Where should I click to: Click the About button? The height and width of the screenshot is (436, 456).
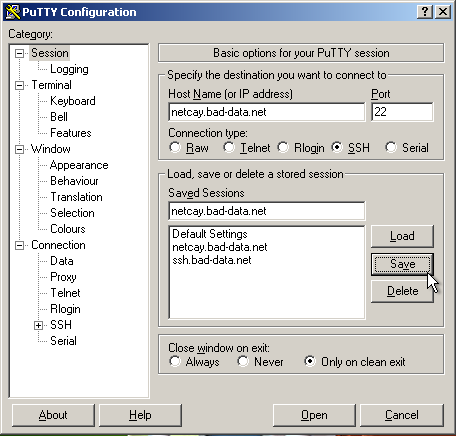coord(53,415)
